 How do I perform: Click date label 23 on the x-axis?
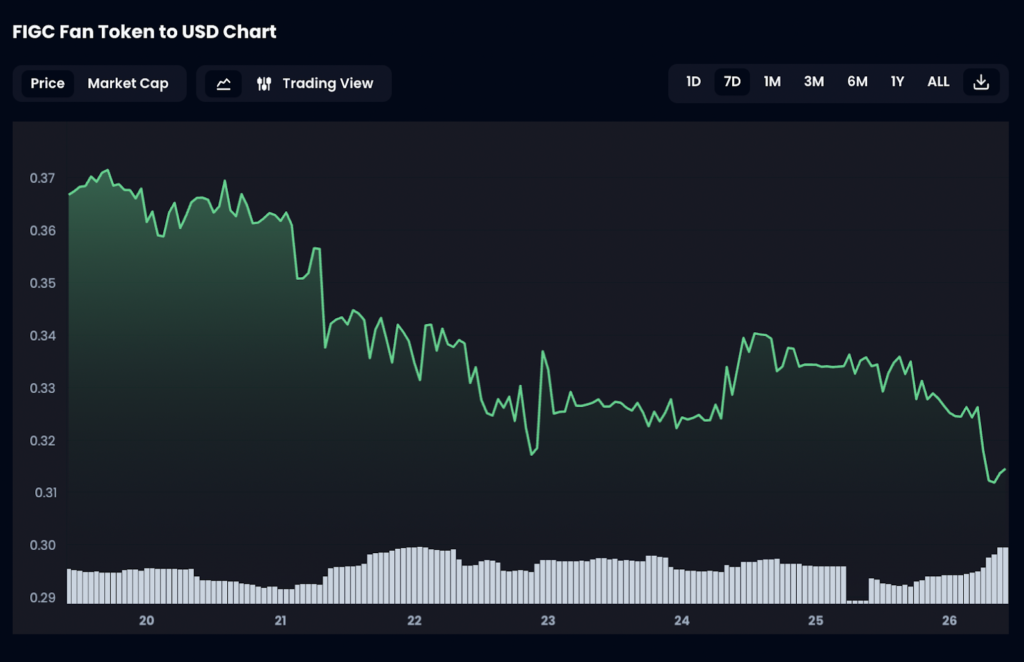pos(548,621)
